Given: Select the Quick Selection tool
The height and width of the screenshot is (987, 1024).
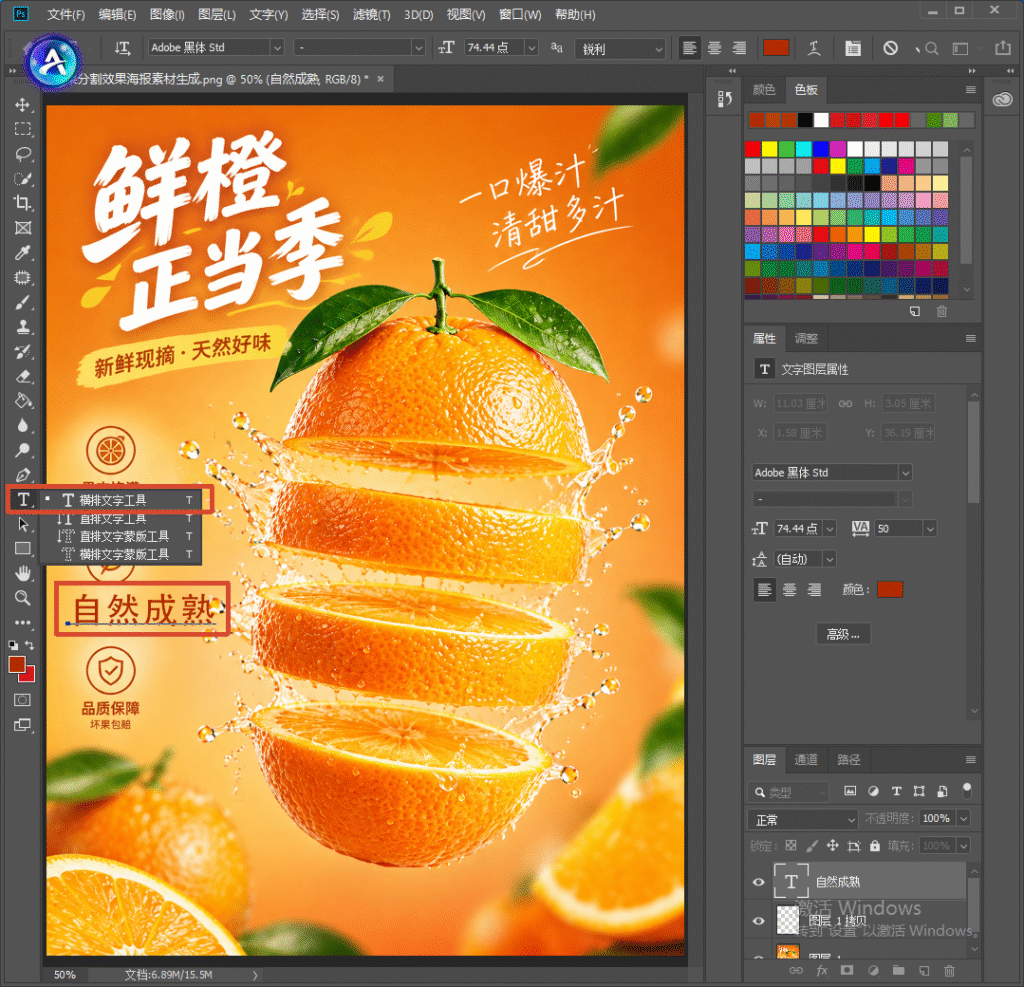Looking at the screenshot, I should (23, 179).
